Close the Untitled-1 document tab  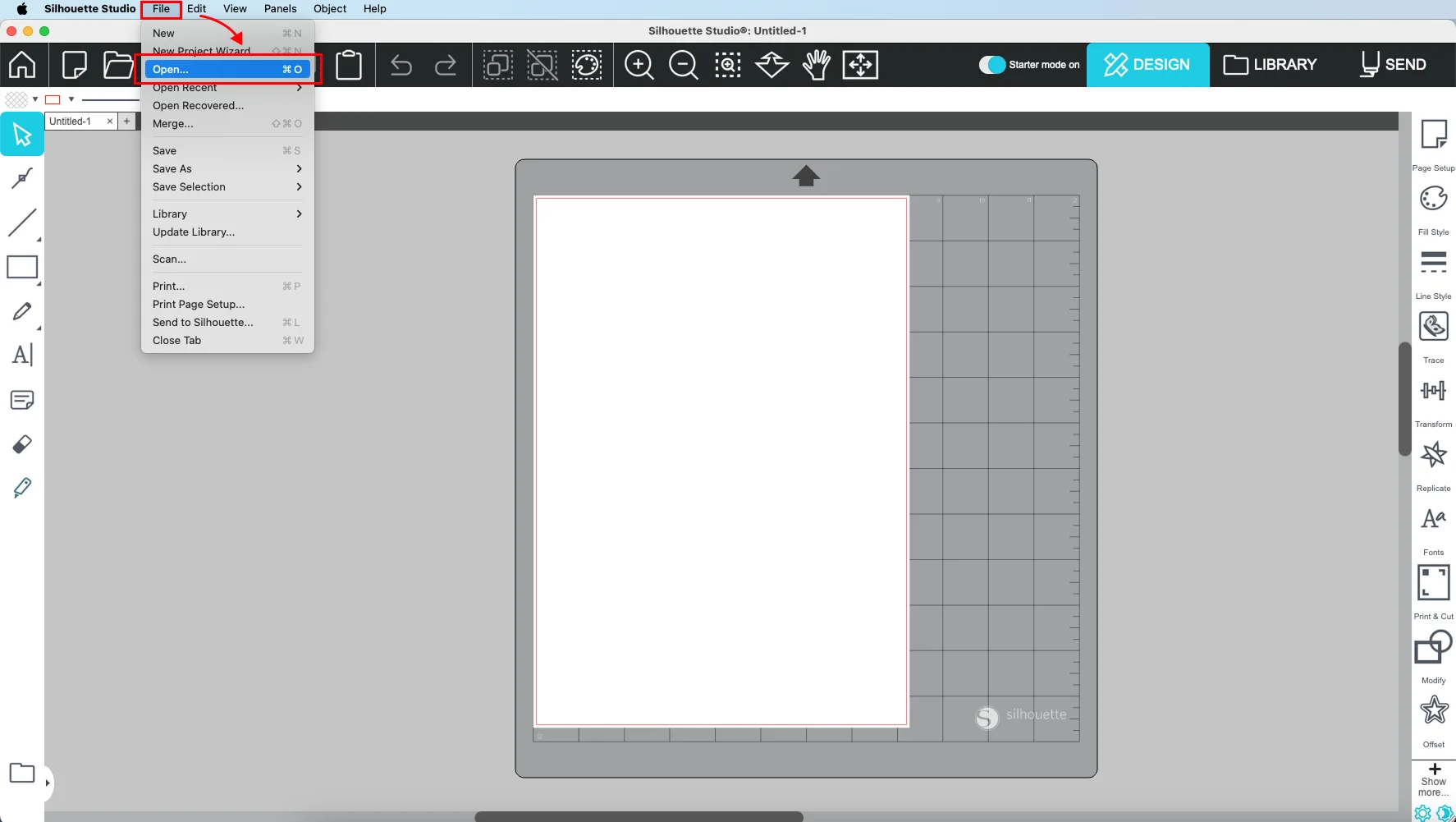(110, 122)
